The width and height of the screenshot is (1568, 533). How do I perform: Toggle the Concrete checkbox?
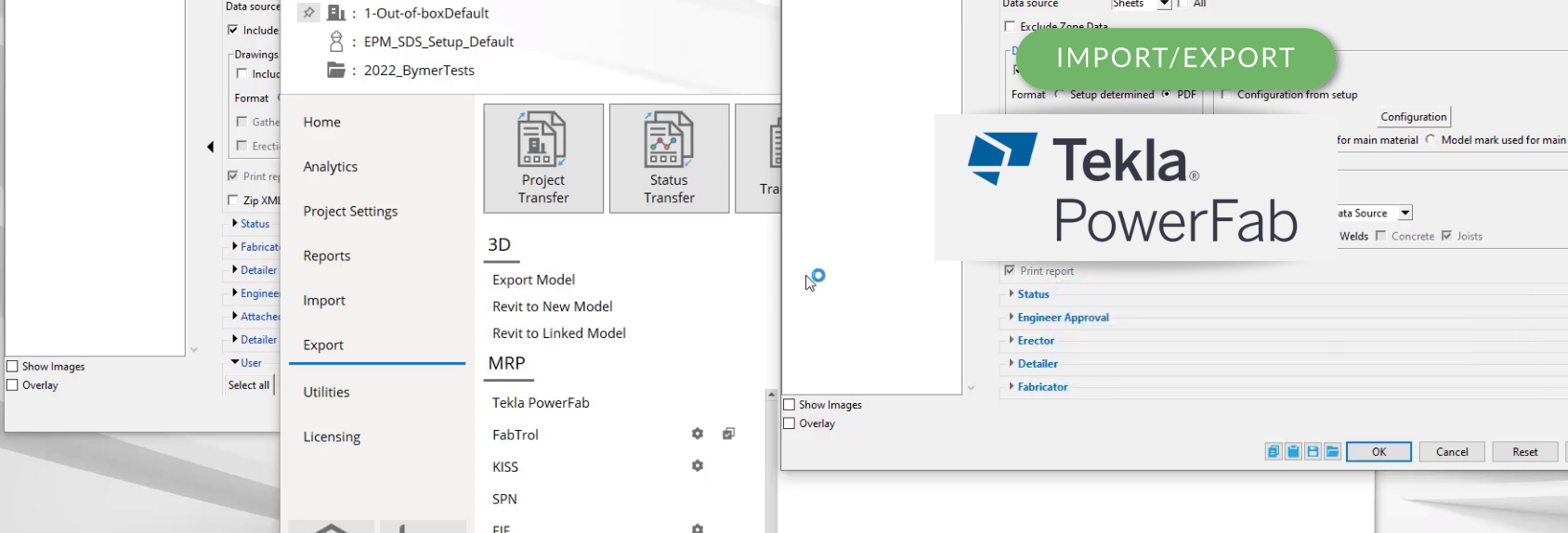(1380, 236)
